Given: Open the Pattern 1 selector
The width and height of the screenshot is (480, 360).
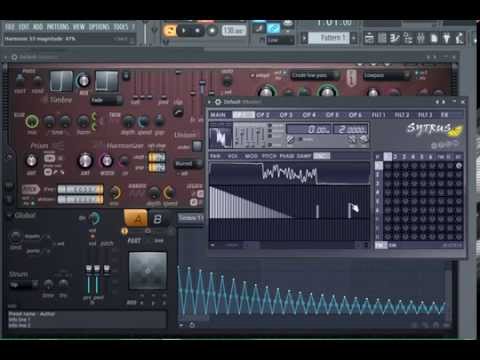Looking at the screenshot, I should [329, 38].
